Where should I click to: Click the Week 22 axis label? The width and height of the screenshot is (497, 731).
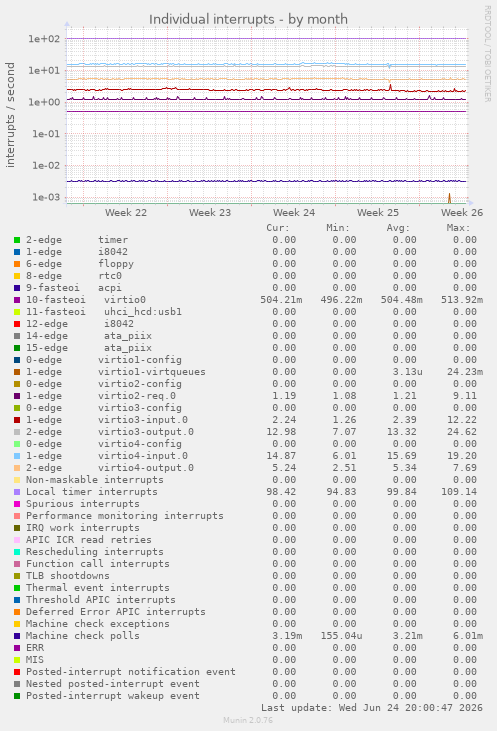click(126, 213)
